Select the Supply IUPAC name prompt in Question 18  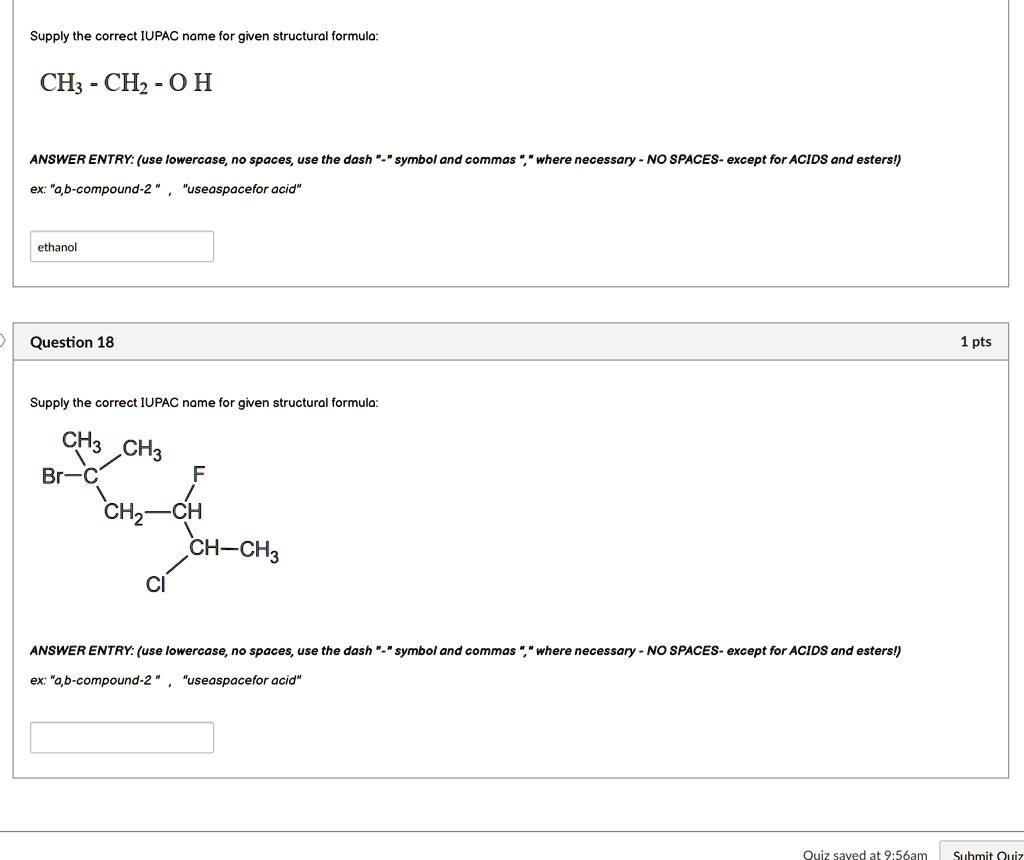(x=203, y=402)
